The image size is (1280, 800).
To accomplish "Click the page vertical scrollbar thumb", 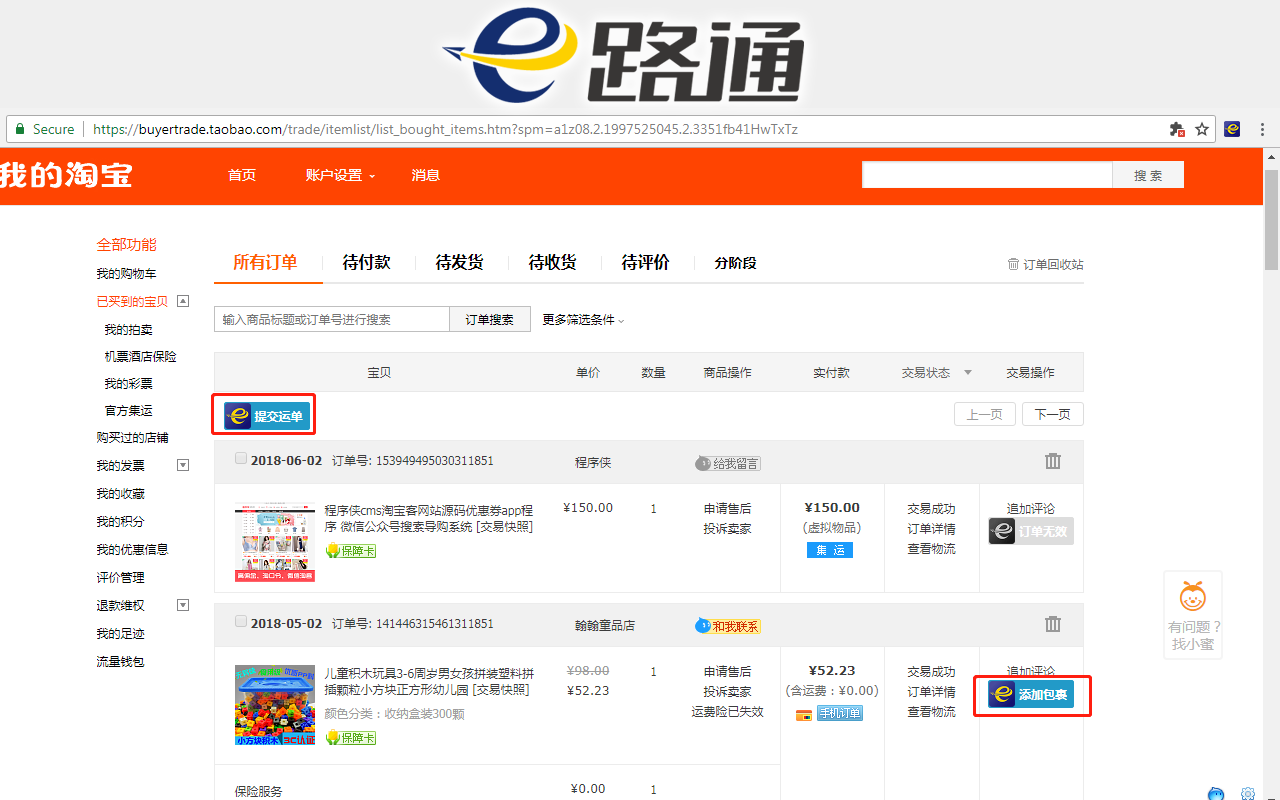I will click(1271, 220).
